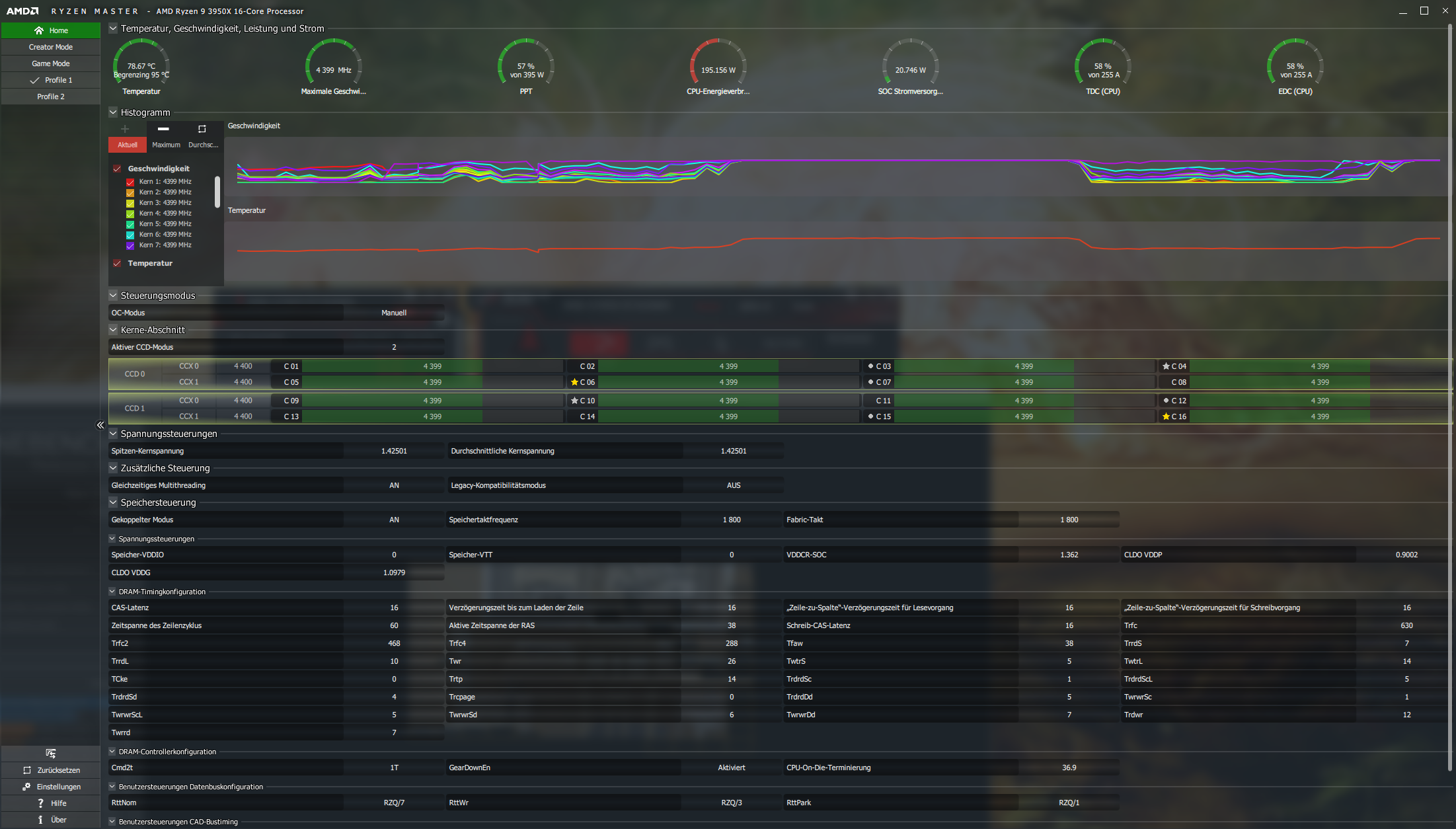Click the core list scrollbar in histogram
Screen dimensions: 1456x829
click(217, 192)
